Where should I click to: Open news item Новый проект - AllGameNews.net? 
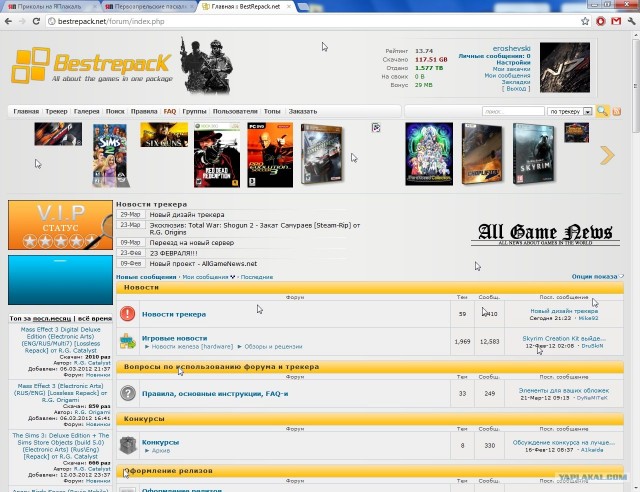coord(203,264)
